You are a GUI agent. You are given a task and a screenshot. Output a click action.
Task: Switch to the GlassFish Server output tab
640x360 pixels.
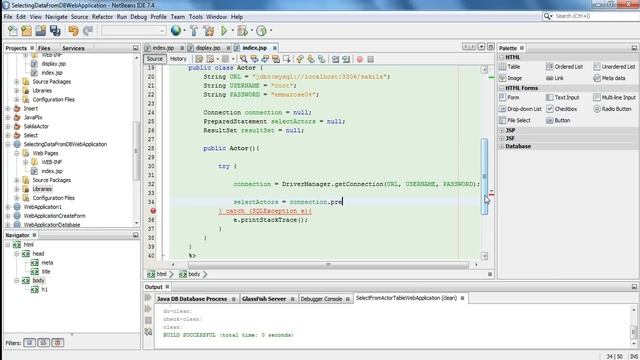[264, 299]
